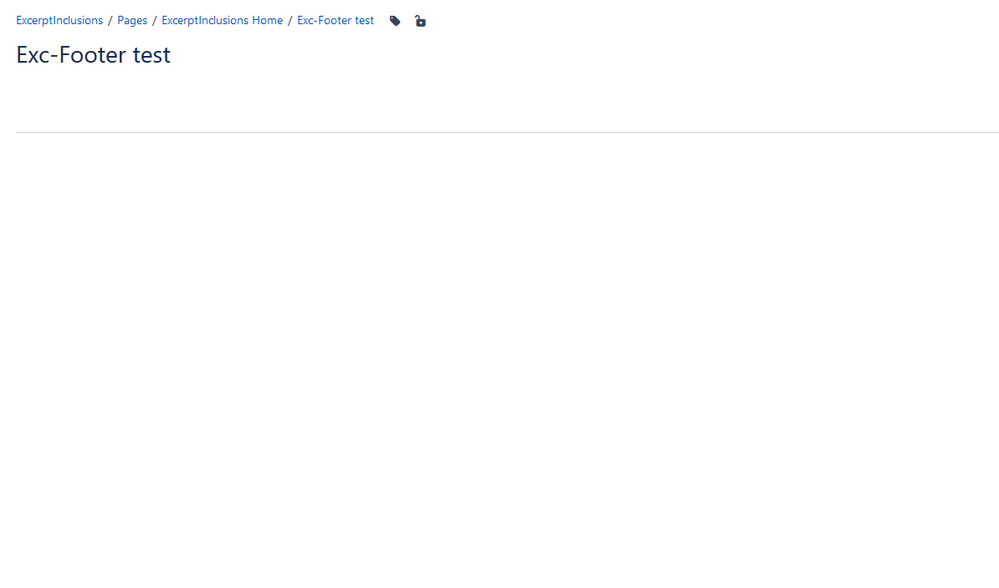
Task: Click the last breadcrumb item Exc-Footer test
Action: (x=335, y=20)
